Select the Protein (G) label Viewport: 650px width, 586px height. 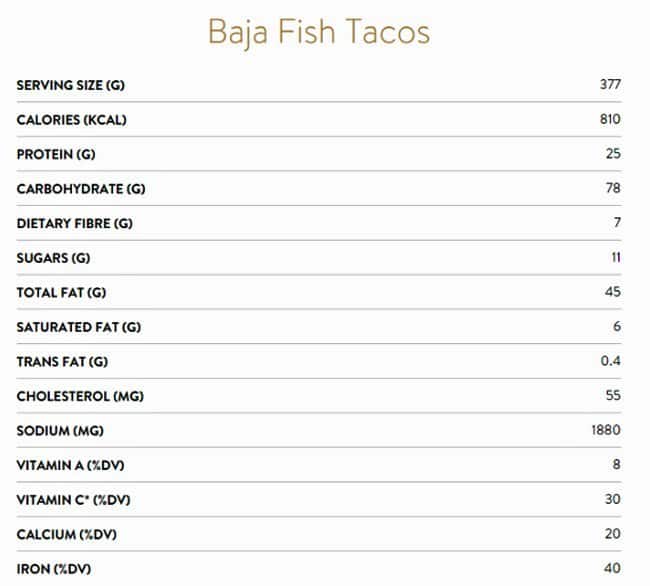[56, 154]
